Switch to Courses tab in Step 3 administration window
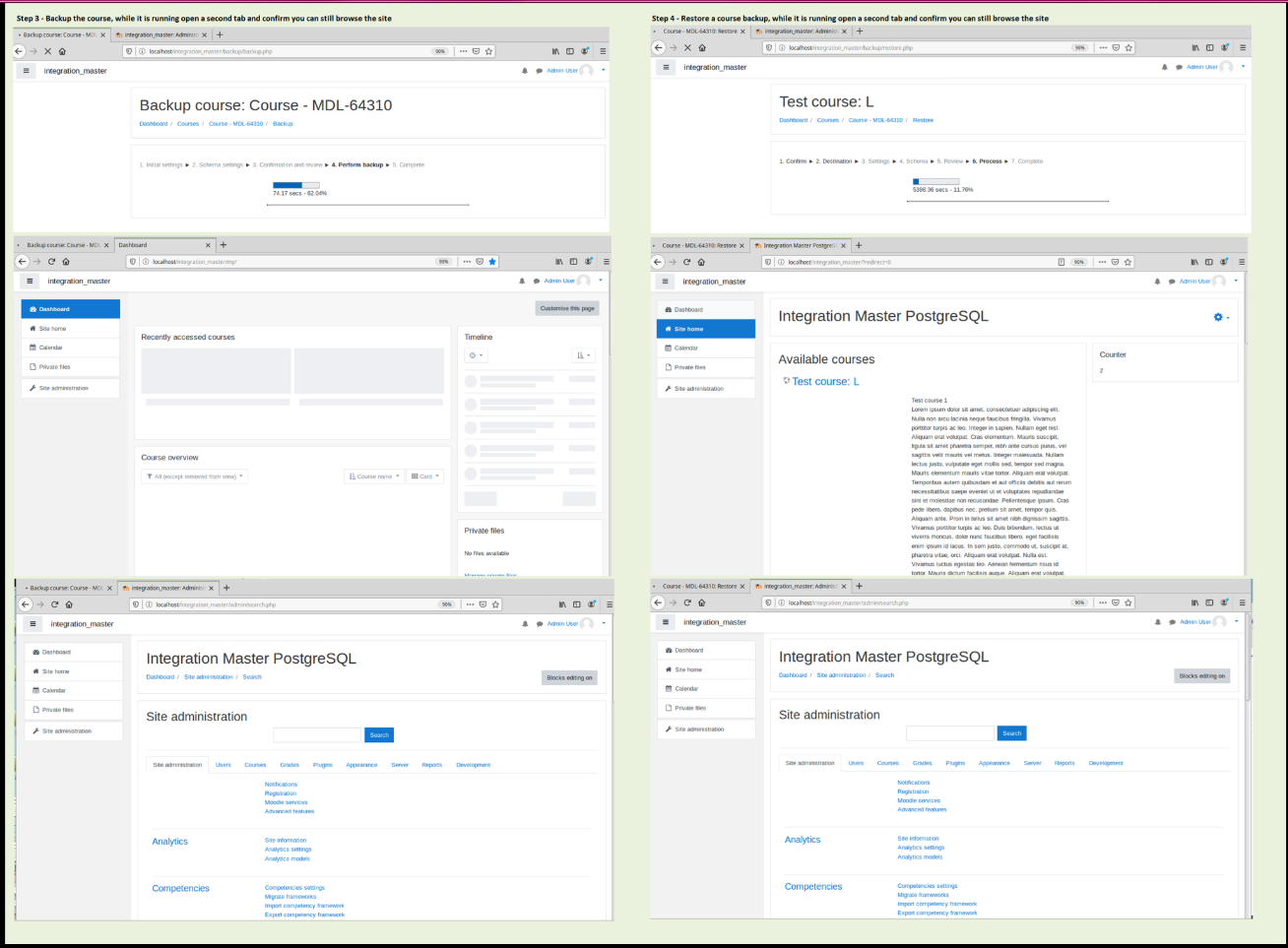 [255, 765]
